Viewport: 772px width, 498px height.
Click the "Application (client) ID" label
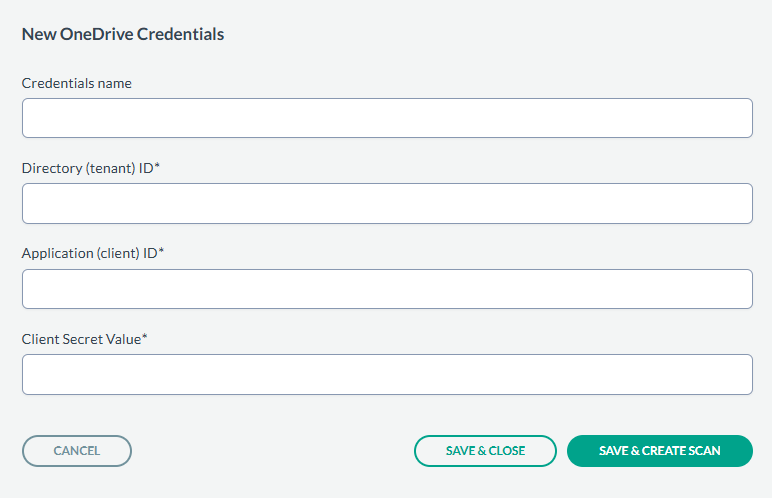tap(89, 253)
